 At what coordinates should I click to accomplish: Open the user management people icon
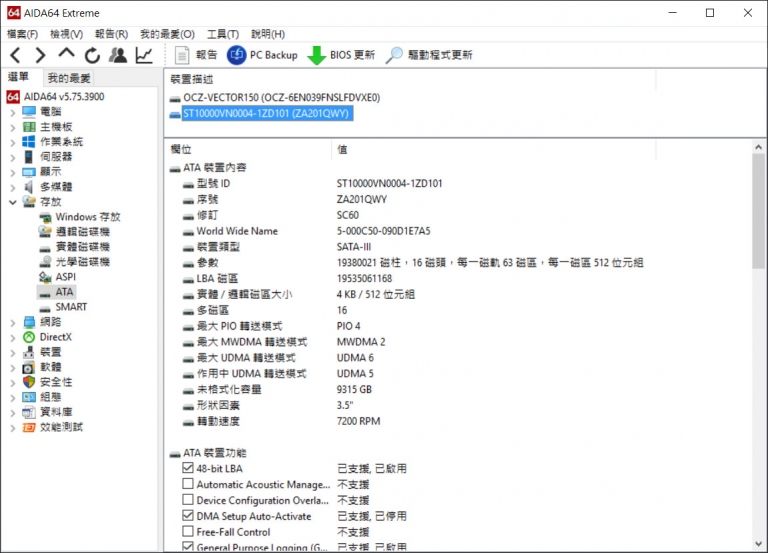(118, 55)
